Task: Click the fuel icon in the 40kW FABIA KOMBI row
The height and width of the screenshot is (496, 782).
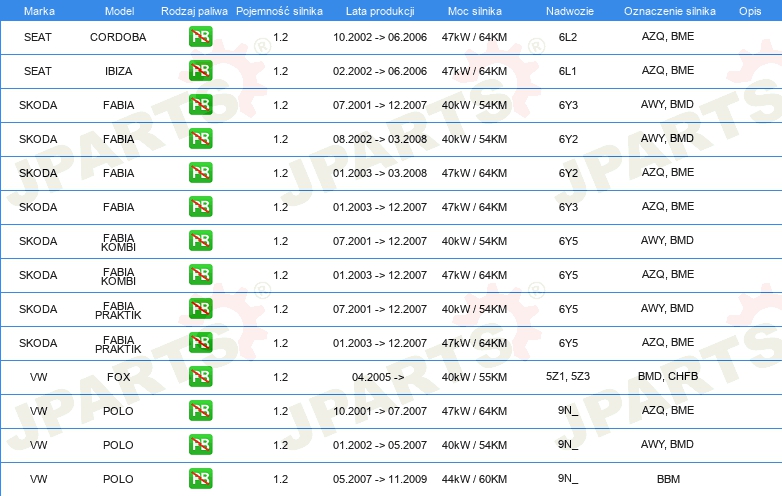Action: click(x=200, y=241)
